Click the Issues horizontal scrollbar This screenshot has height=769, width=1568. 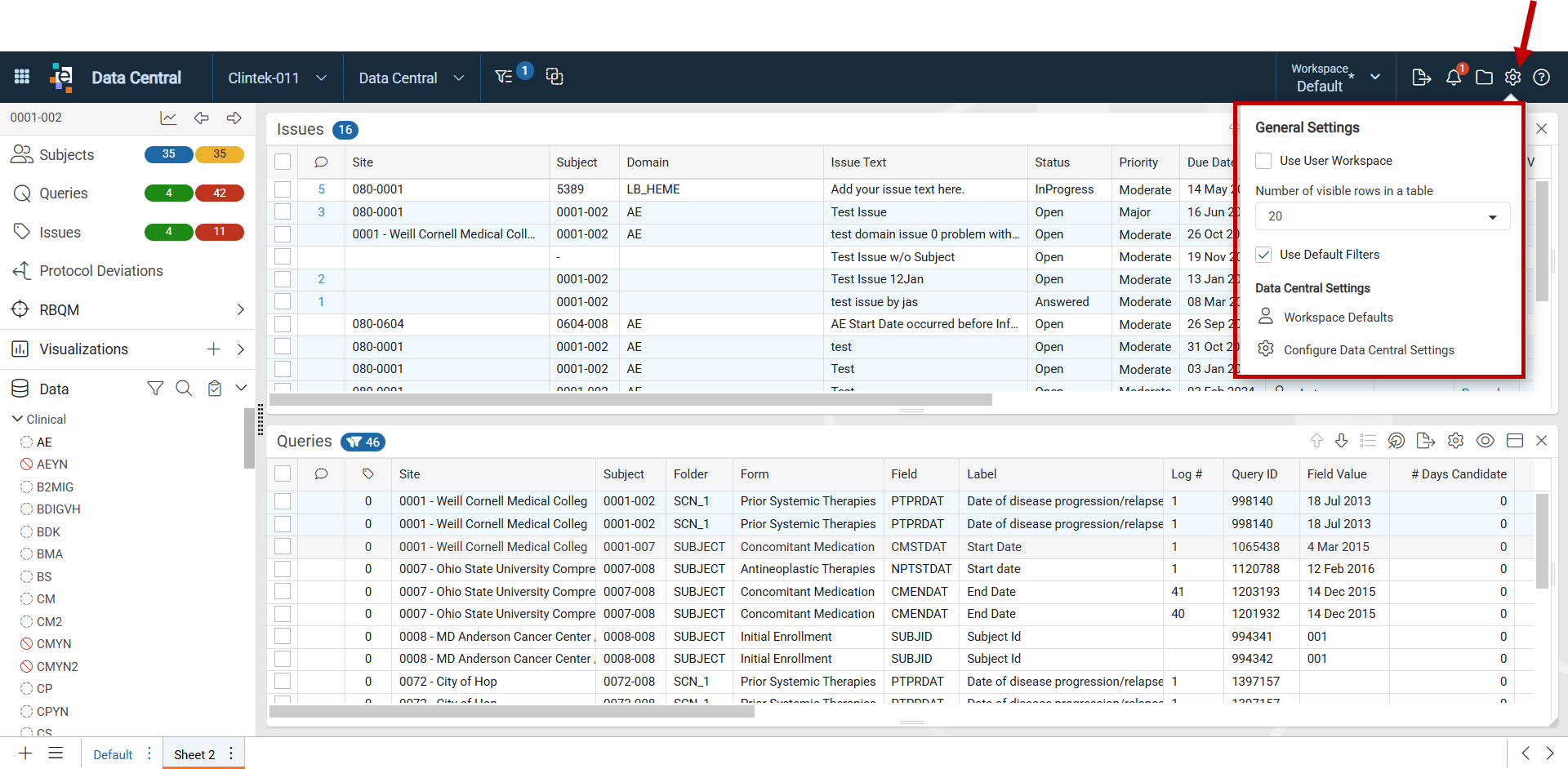point(630,400)
